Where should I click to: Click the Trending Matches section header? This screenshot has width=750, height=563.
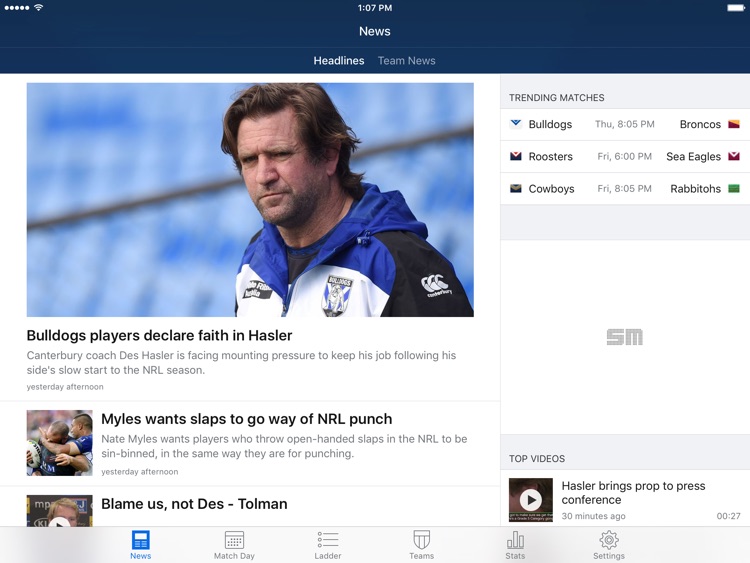click(x=557, y=98)
